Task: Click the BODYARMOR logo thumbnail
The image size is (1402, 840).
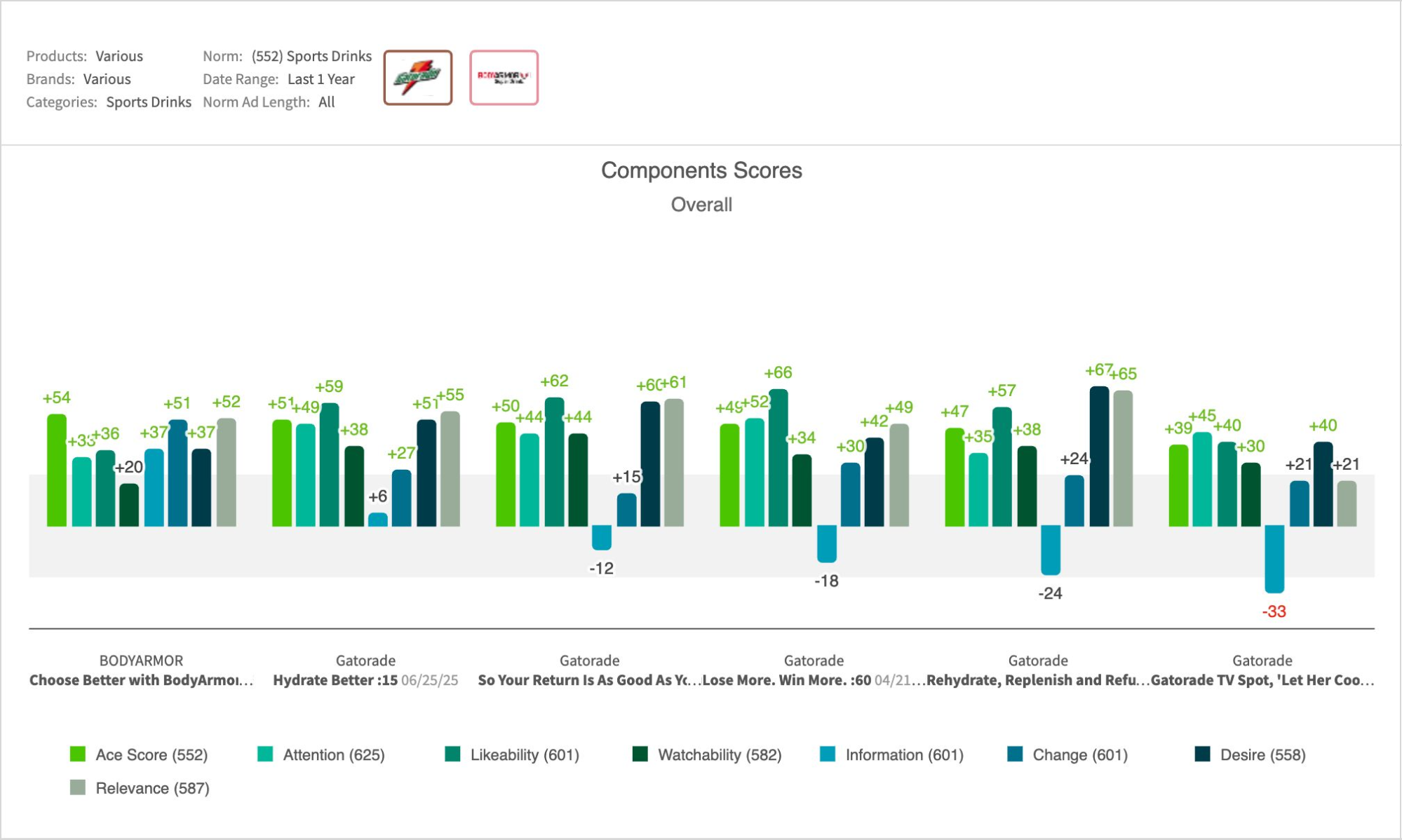Action: [x=504, y=78]
